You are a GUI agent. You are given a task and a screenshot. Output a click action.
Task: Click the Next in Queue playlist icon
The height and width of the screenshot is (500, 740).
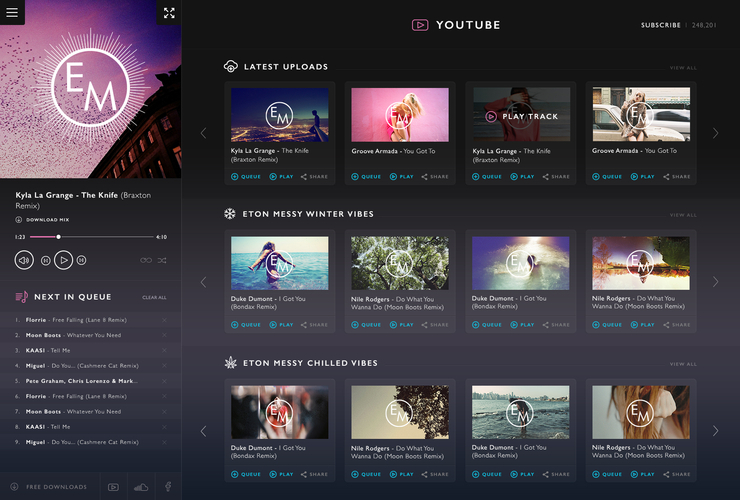[x=22, y=297]
